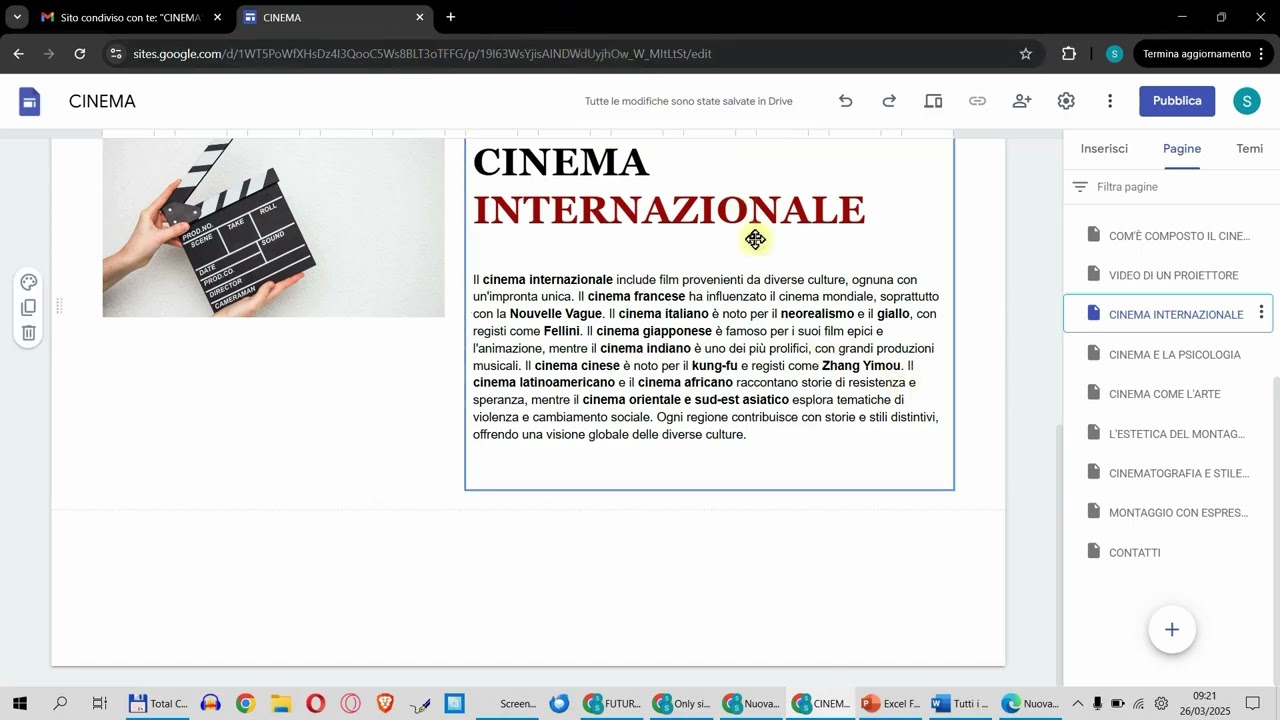Click the site title CINEMA field

tap(102, 101)
